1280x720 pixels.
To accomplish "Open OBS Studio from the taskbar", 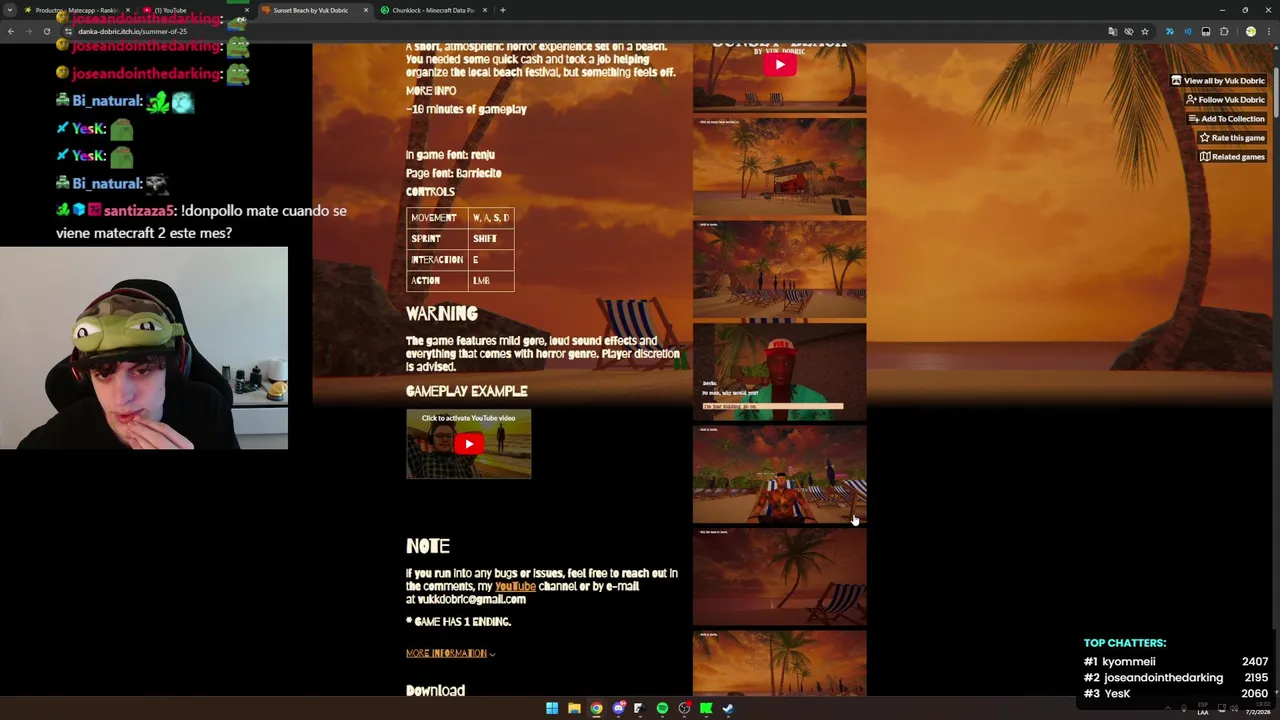I will 684,708.
